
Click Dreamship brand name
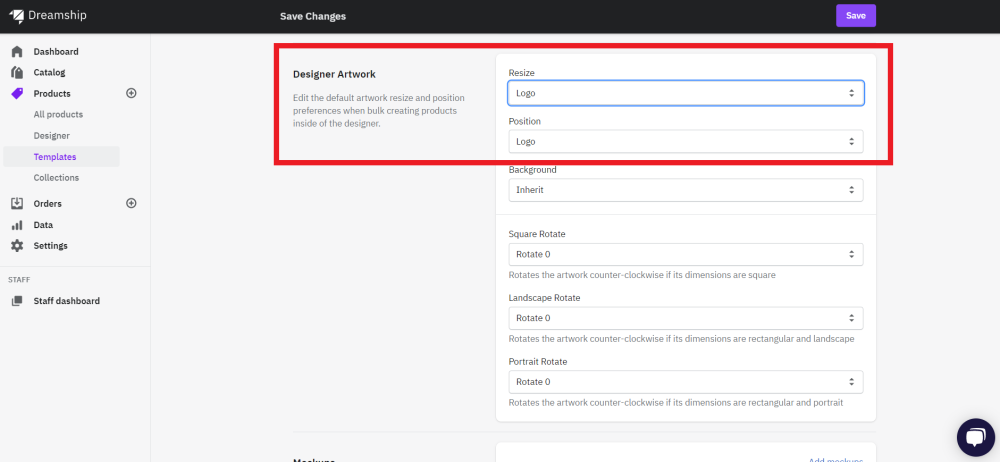tap(57, 16)
